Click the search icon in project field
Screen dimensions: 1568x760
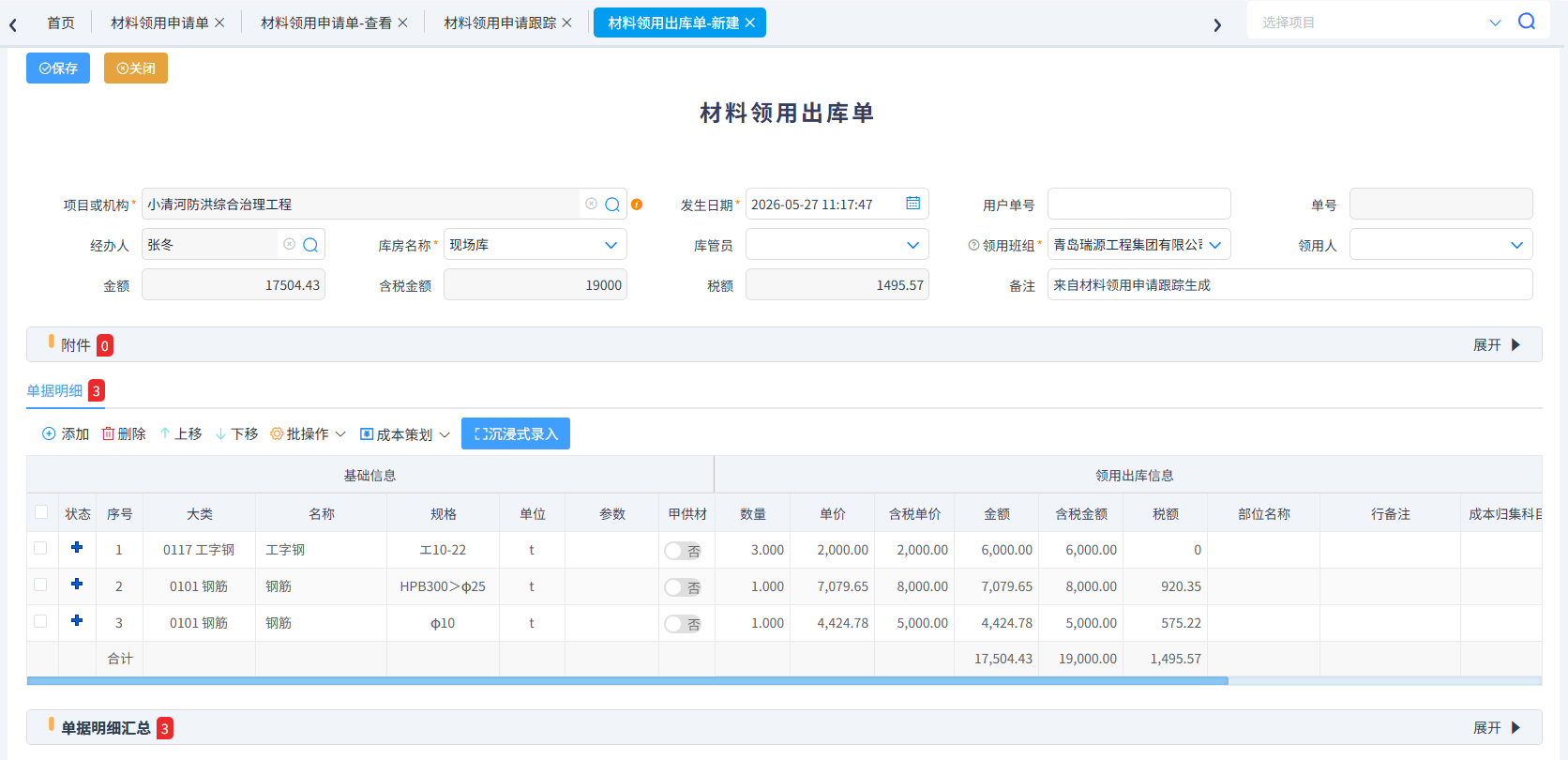pos(612,205)
